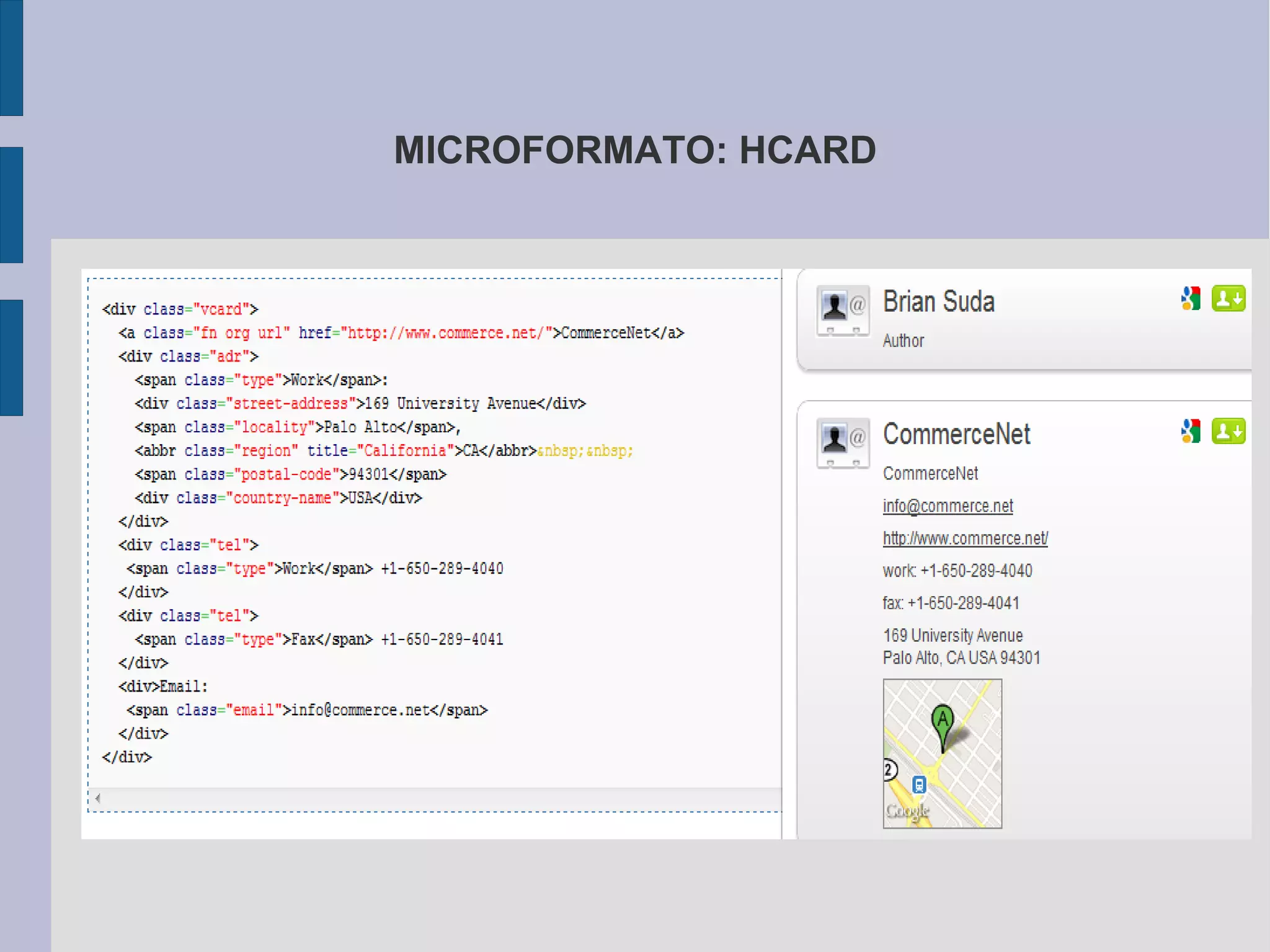Screen dimensions: 1270x952
Task: Download the CommerceNet vCard with green button
Action: [1228, 431]
